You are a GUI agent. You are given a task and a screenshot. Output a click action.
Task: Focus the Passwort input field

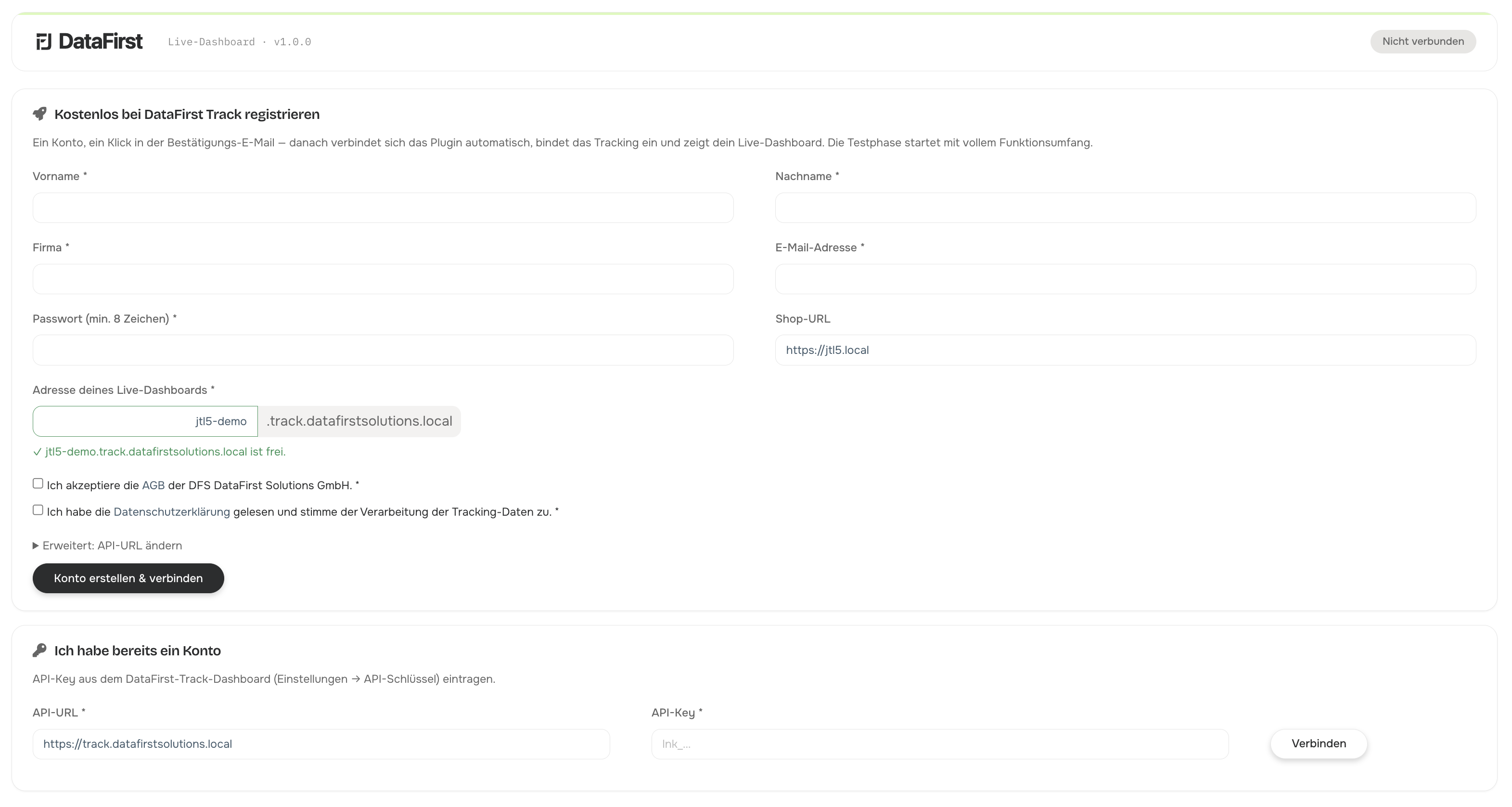click(x=383, y=350)
